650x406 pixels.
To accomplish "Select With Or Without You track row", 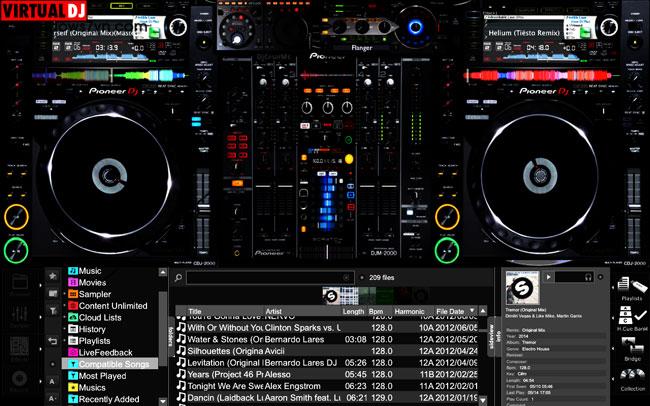I will point(327,328).
